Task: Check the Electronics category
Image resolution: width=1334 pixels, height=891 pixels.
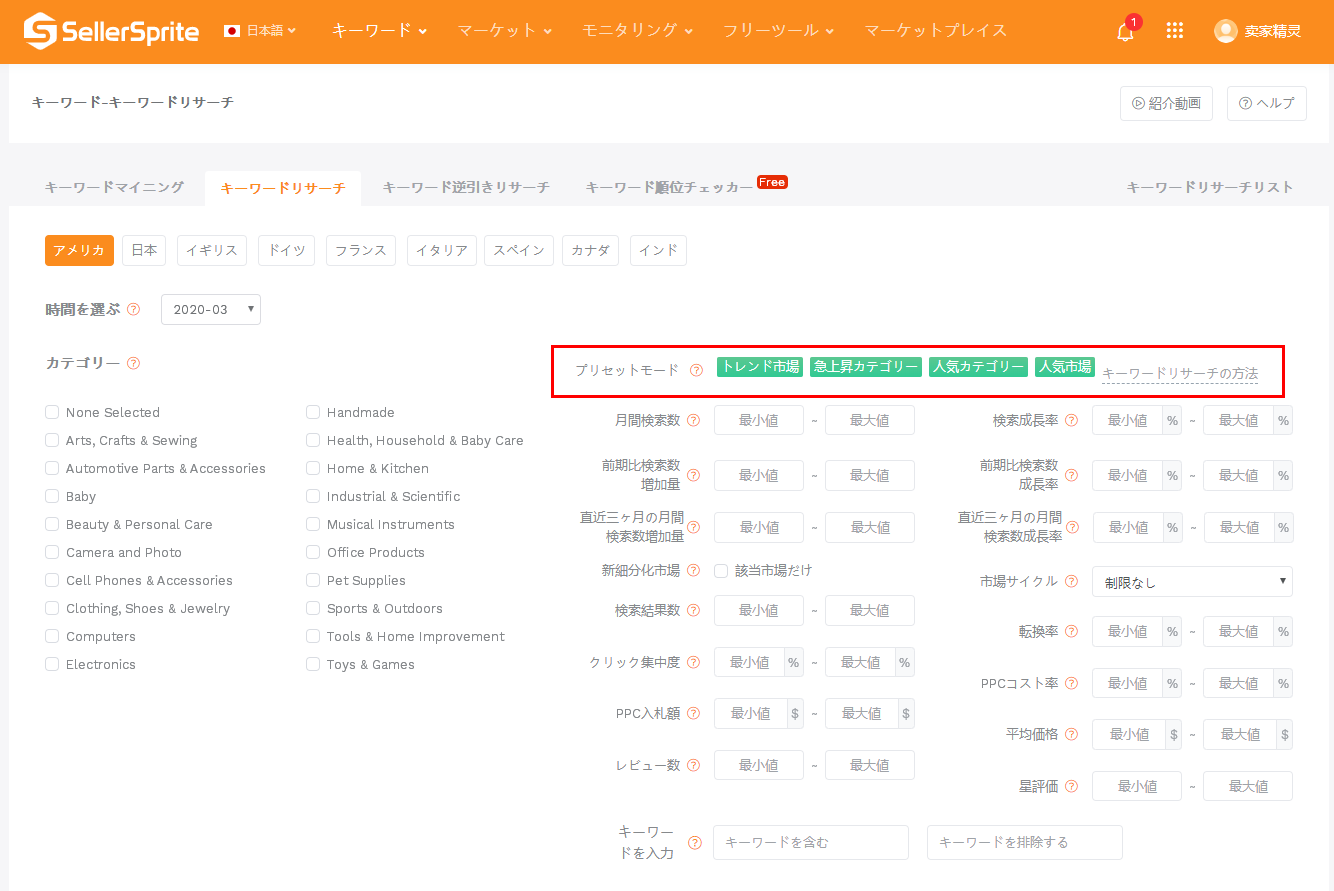Action: (52, 664)
